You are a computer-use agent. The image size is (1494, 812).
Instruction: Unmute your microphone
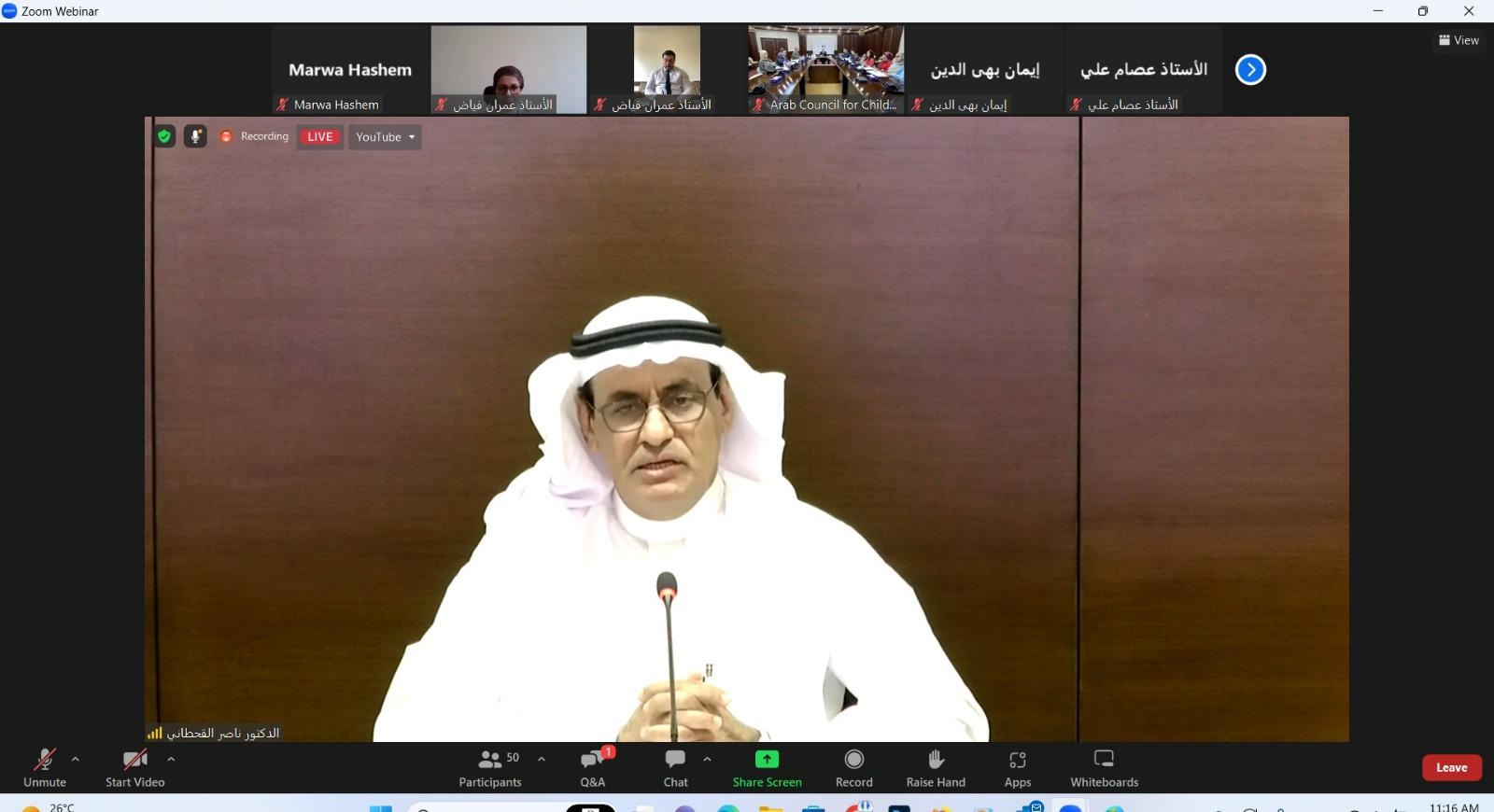pyautogui.click(x=44, y=768)
